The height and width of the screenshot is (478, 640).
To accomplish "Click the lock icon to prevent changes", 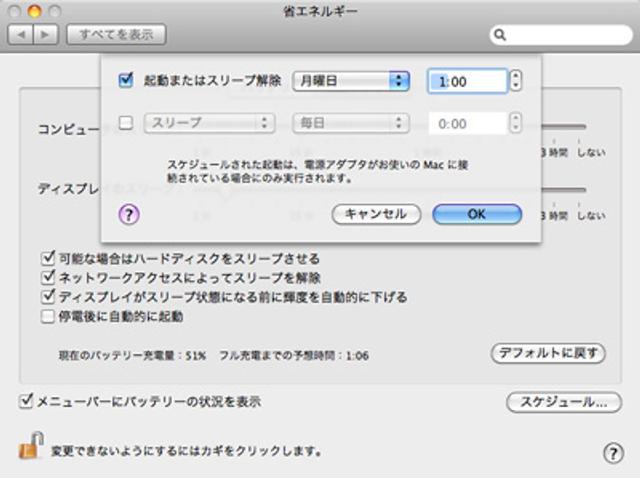I will pyautogui.click(x=30, y=445).
